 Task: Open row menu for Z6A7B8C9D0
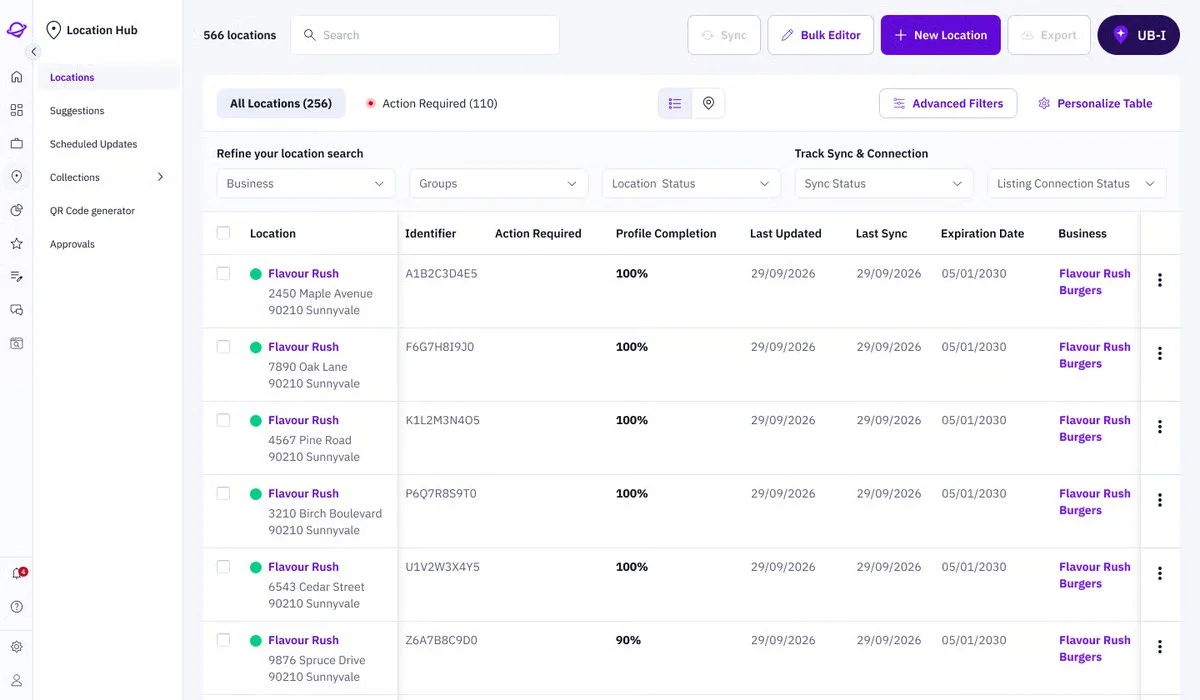1160,647
